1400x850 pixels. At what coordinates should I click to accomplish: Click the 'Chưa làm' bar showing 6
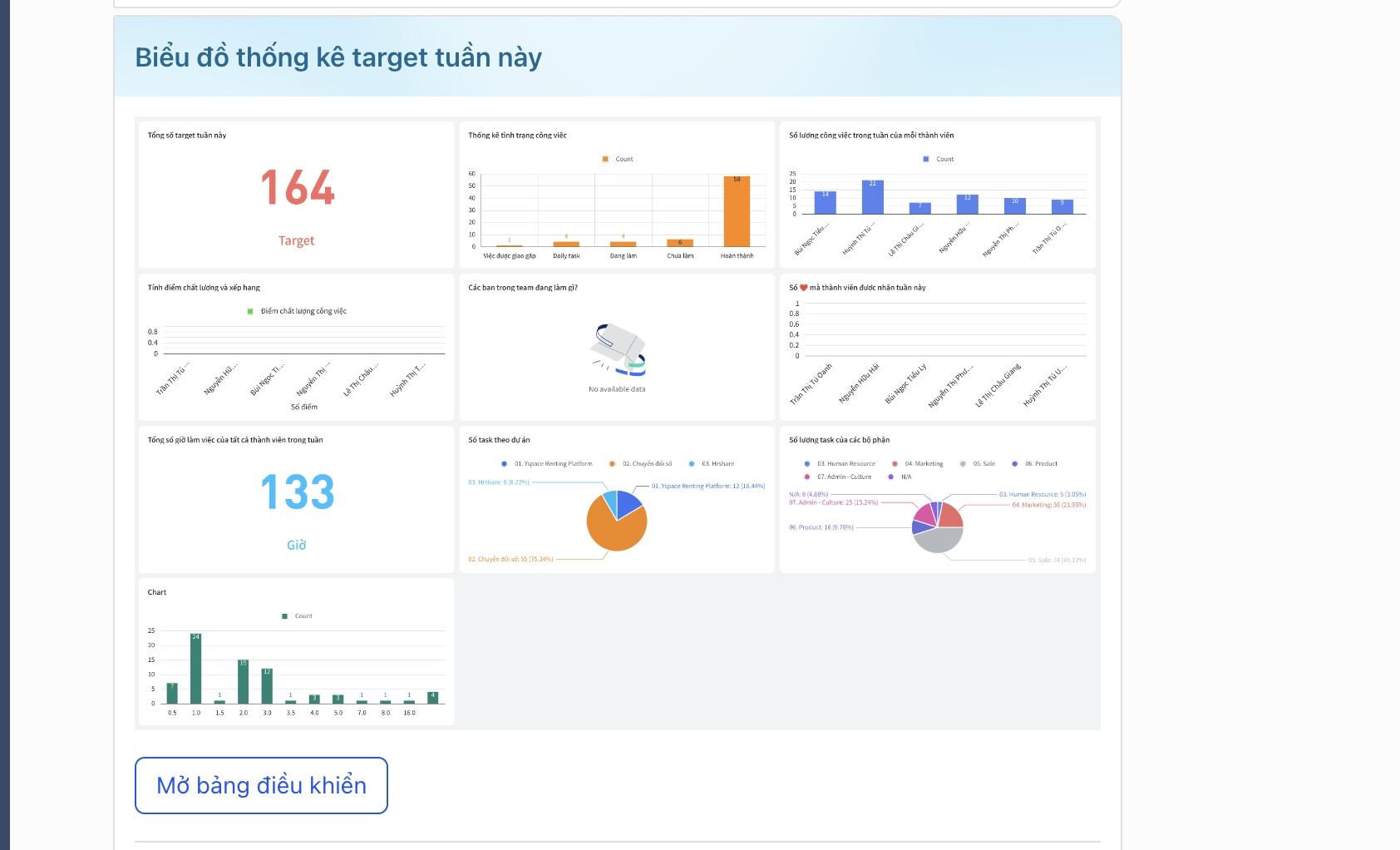point(680,243)
